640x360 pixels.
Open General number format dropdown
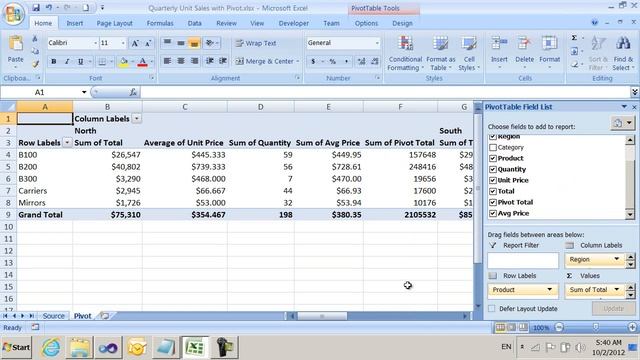click(x=377, y=43)
